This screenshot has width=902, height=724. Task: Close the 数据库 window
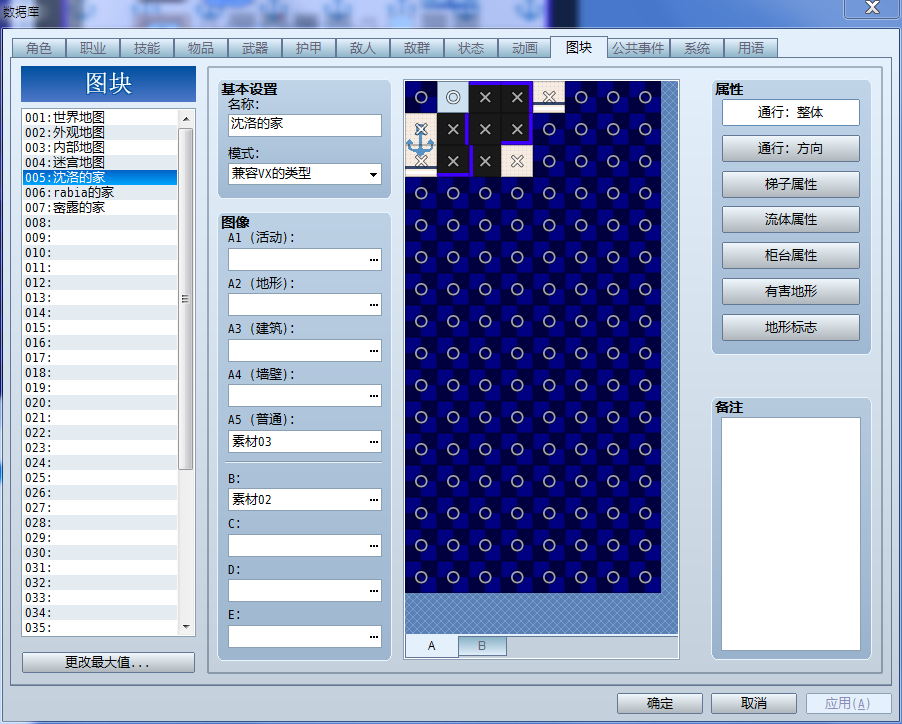point(872,7)
